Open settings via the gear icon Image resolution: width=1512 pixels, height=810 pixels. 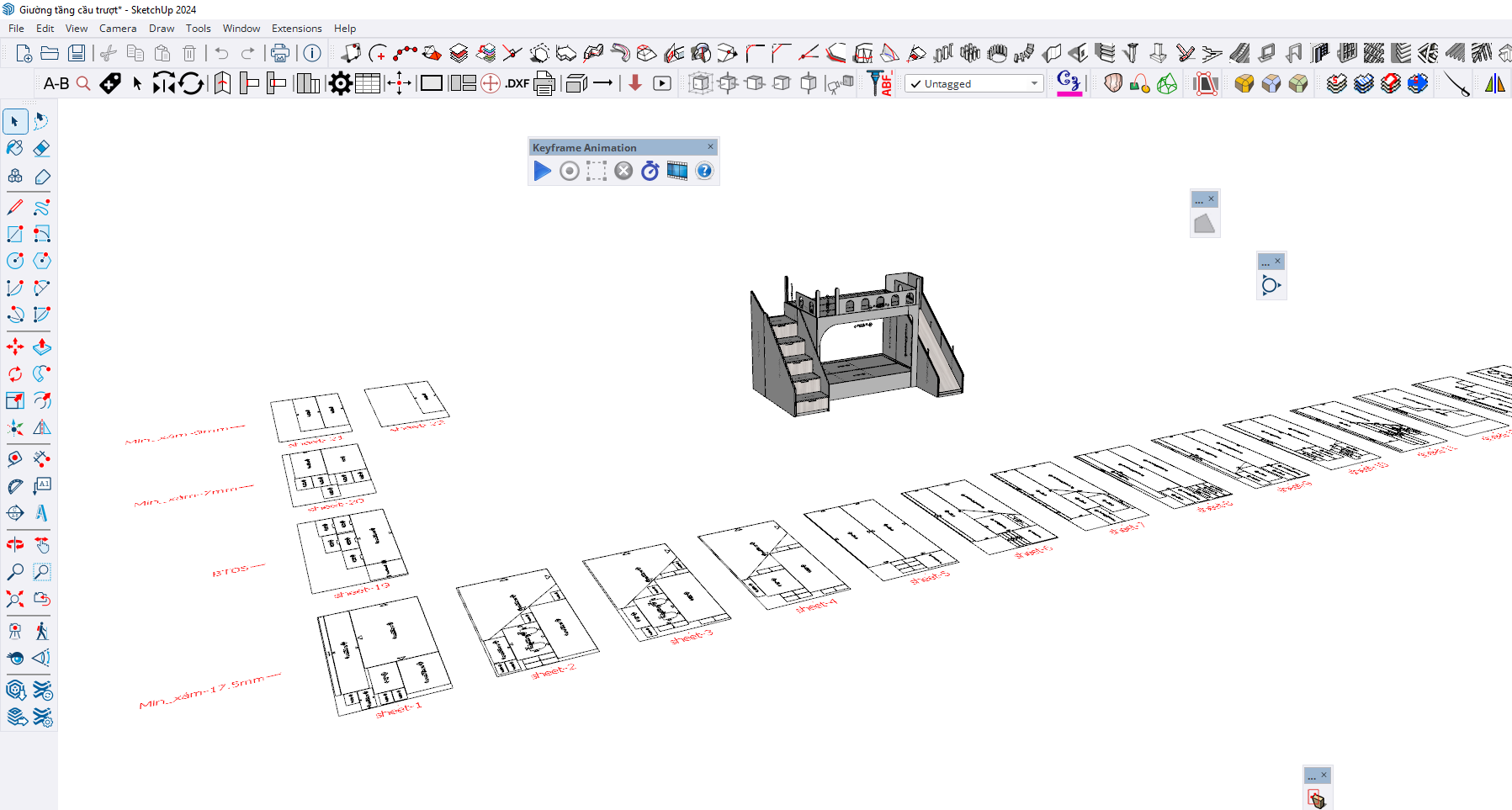click(x=340, y=83)
